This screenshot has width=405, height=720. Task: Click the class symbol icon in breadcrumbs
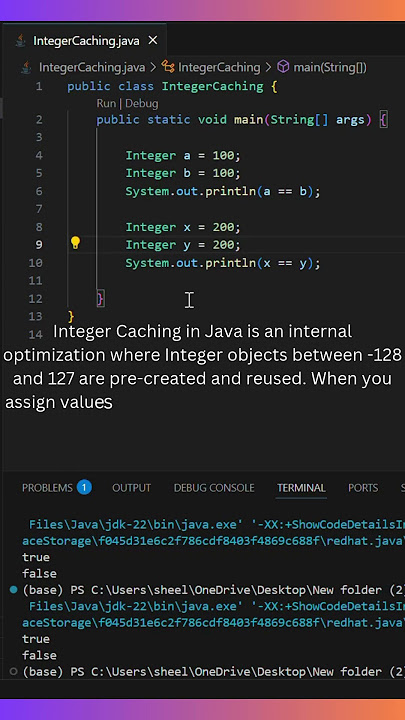[x=168, y=68]
